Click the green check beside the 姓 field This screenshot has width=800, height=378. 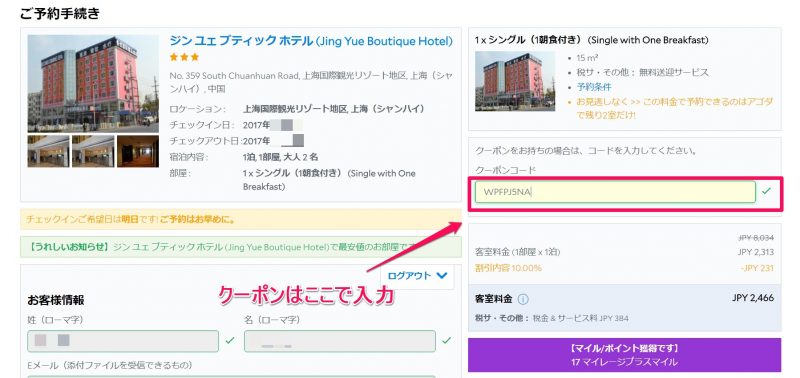click(230, 340)
